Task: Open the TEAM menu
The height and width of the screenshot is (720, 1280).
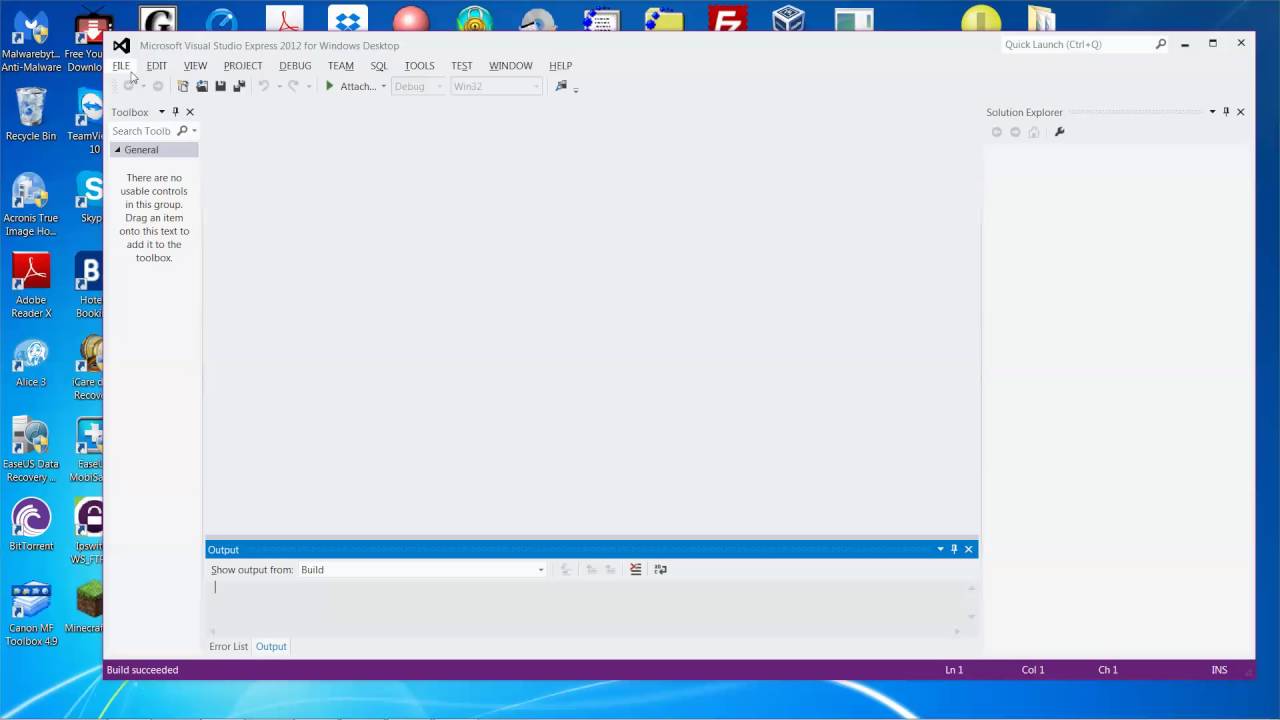Action: (x=341, y=66)
